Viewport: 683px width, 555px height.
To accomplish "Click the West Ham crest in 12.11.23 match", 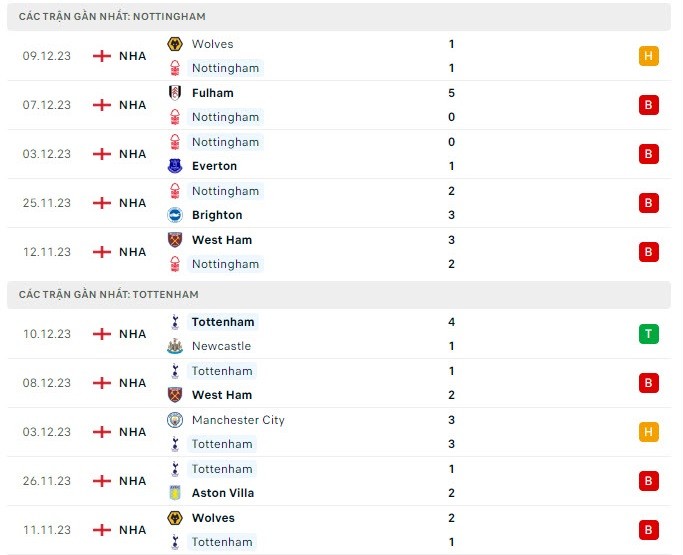I will point(176,240).
